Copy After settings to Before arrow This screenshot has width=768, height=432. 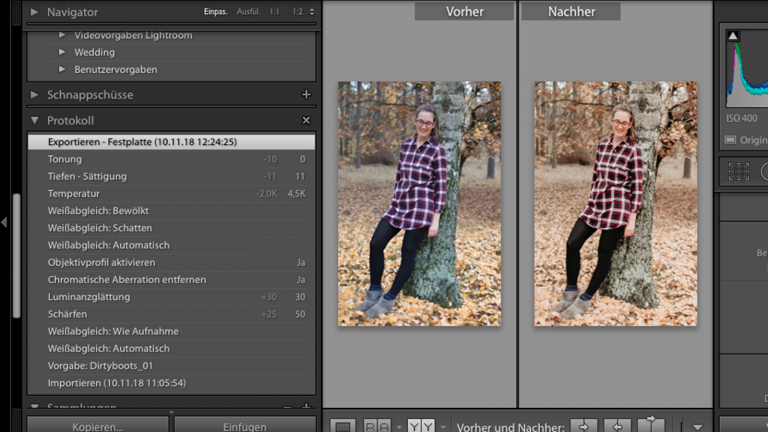[617, 426]
